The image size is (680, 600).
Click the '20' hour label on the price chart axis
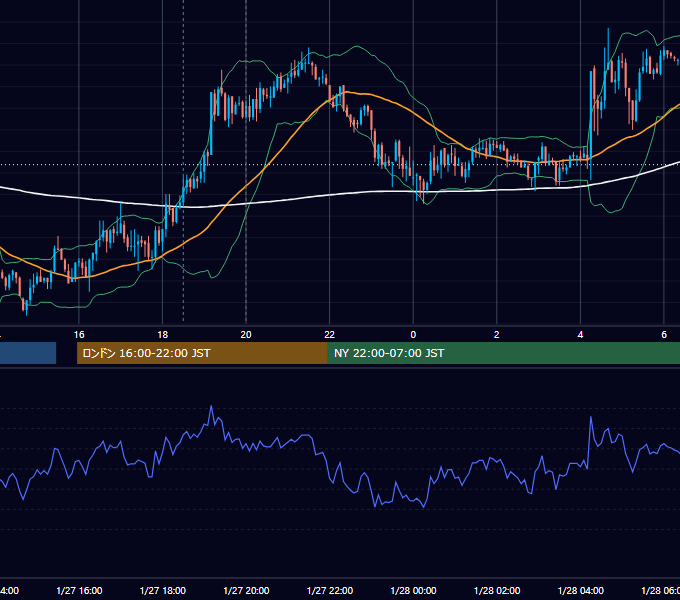coord(246,334)
